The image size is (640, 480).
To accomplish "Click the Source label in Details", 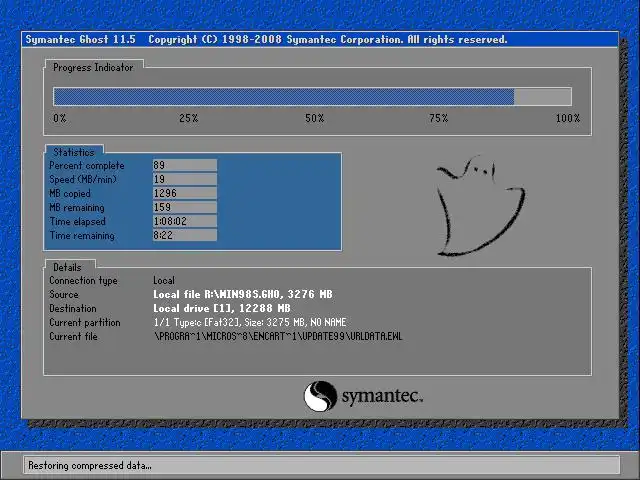I will point(64,294).
